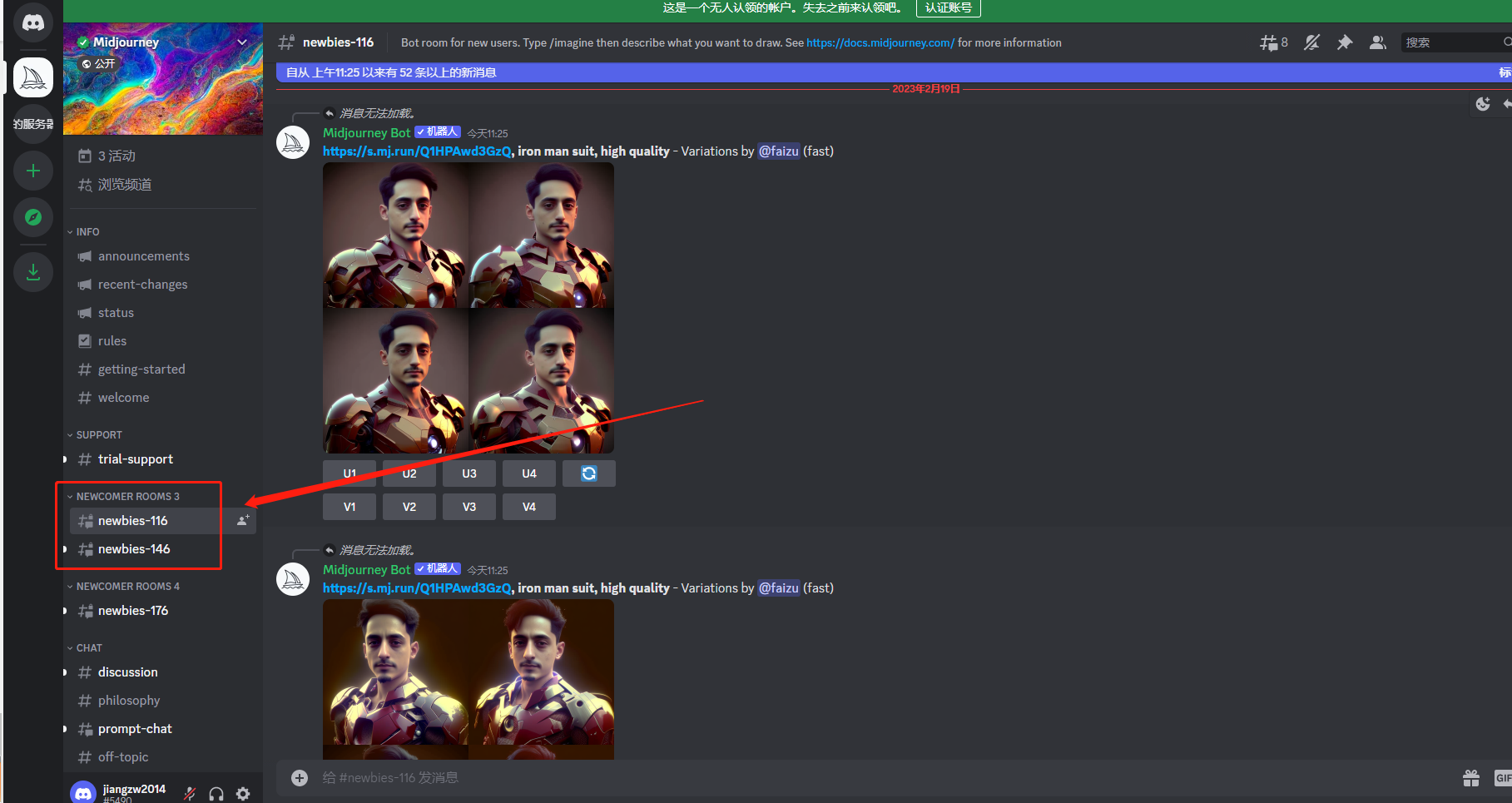Click the add reaction emoji icon

1483,104
